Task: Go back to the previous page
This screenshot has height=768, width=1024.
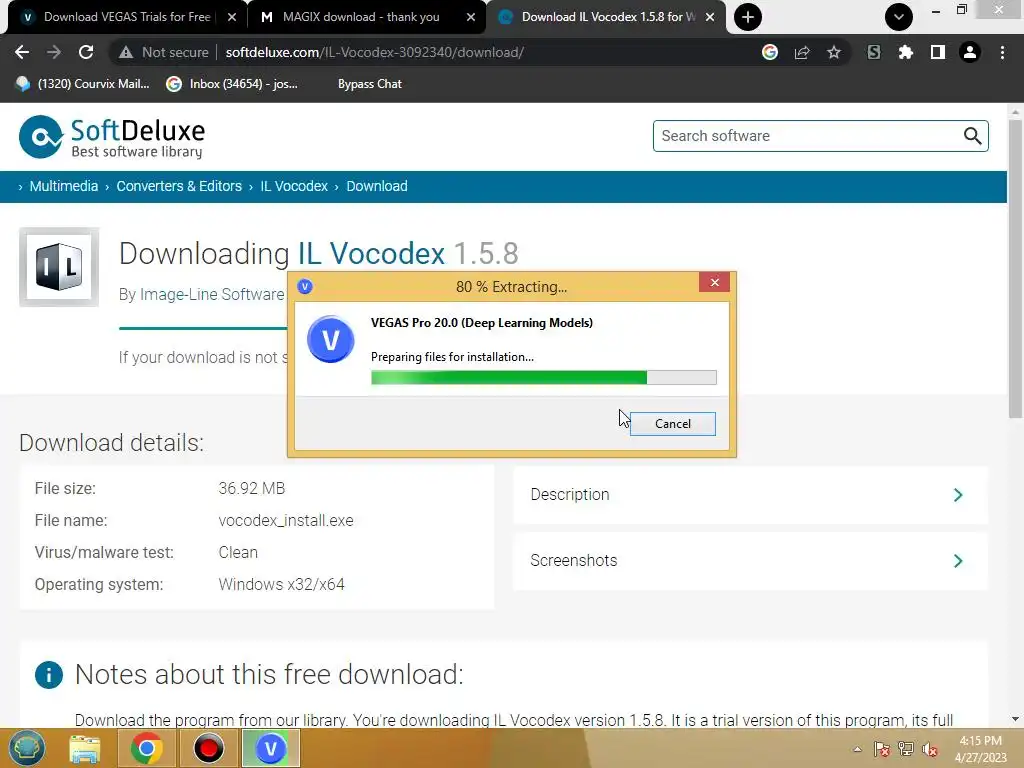Action: 22,52
